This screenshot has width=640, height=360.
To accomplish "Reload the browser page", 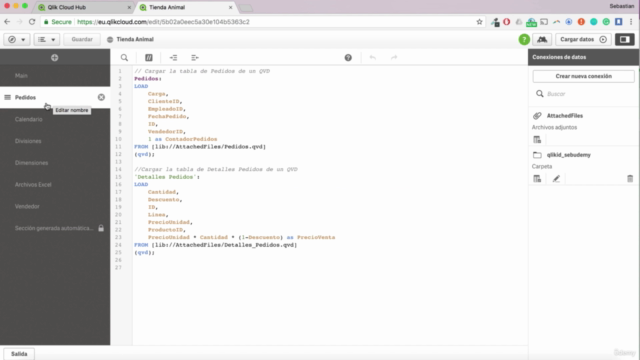I will tap(32, 22).
